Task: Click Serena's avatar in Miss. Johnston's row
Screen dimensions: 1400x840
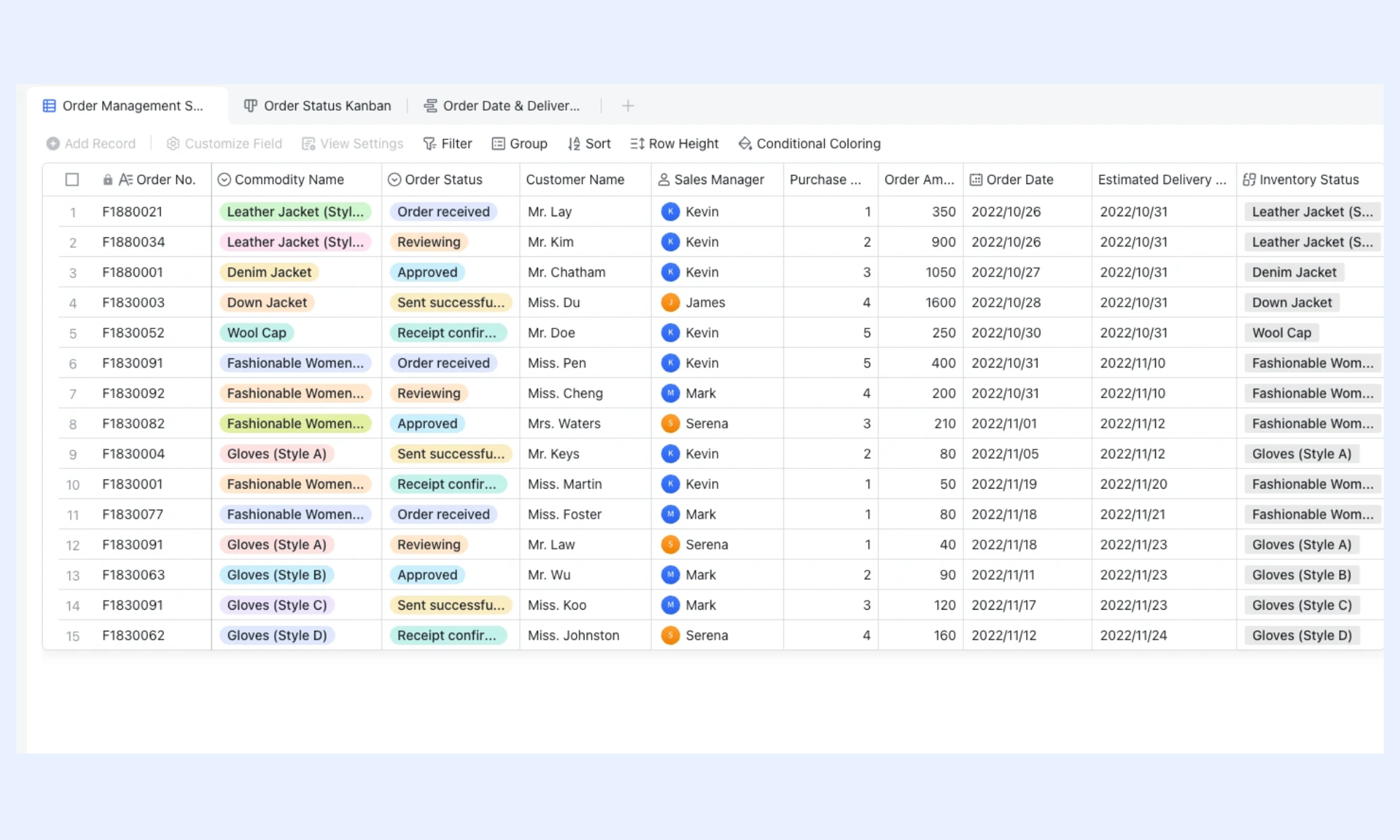Action: [x=671, y=636]
